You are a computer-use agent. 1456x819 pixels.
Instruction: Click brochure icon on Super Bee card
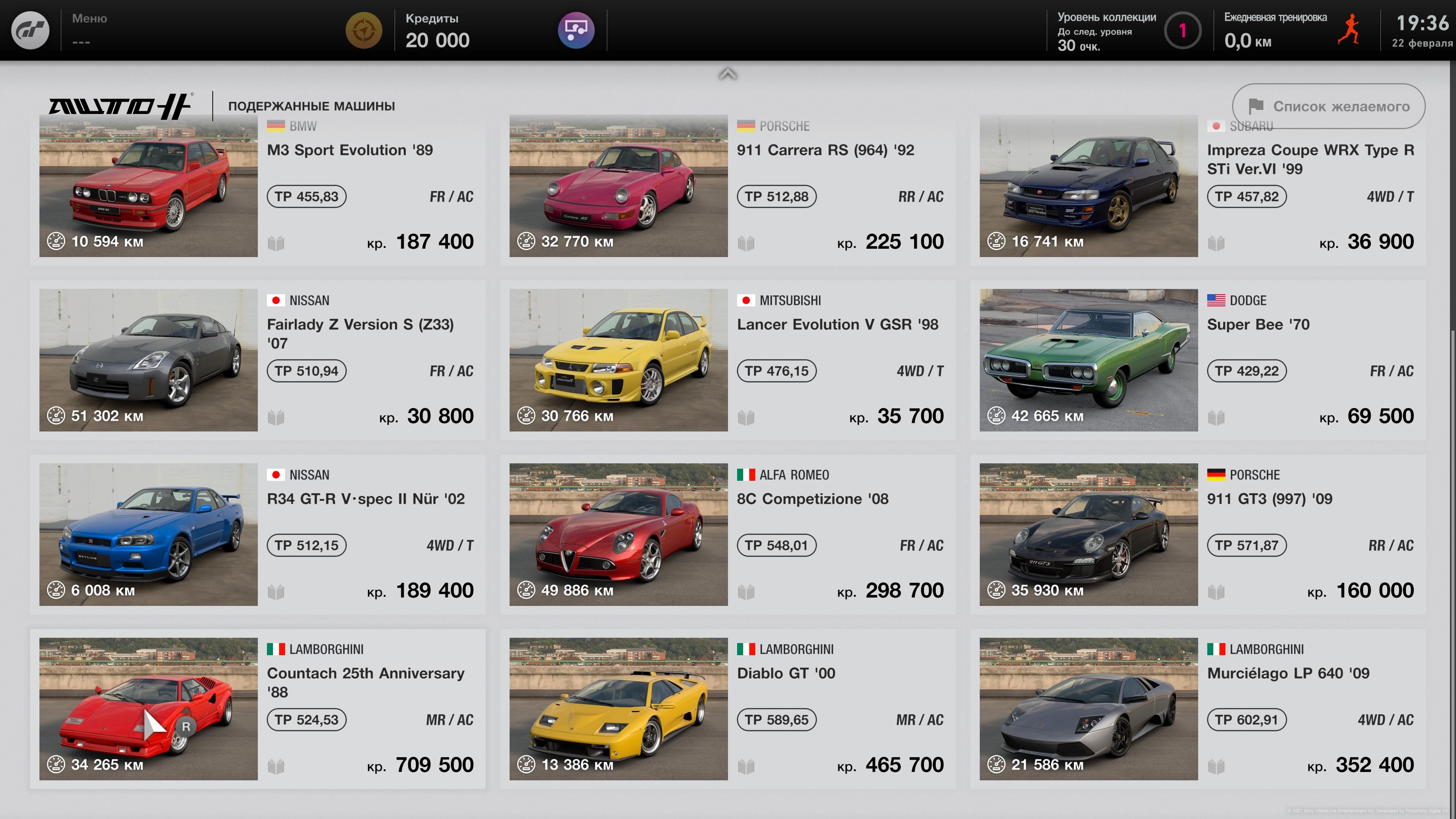coord(1216,417)
